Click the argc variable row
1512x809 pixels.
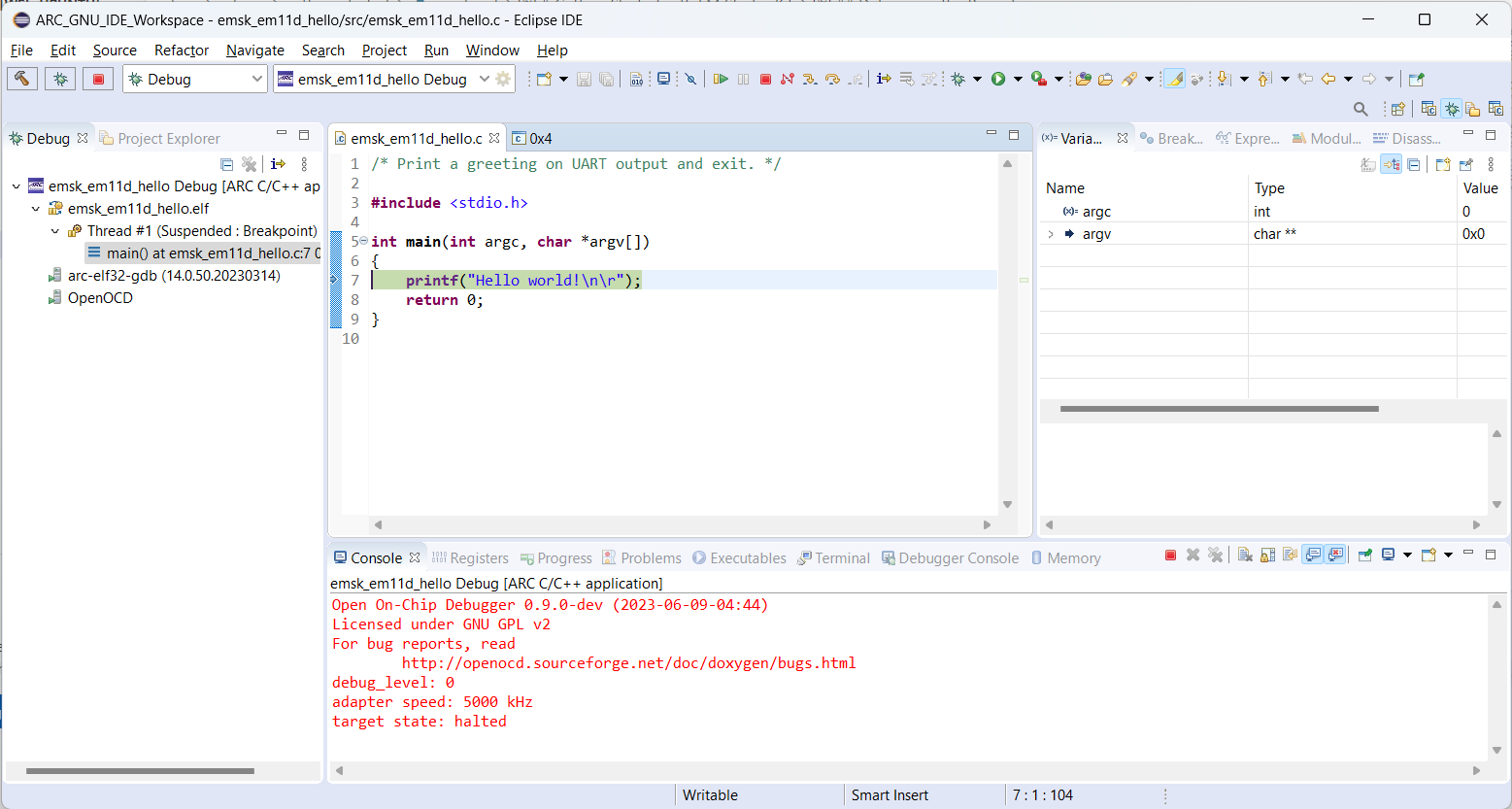[1275, 211]
